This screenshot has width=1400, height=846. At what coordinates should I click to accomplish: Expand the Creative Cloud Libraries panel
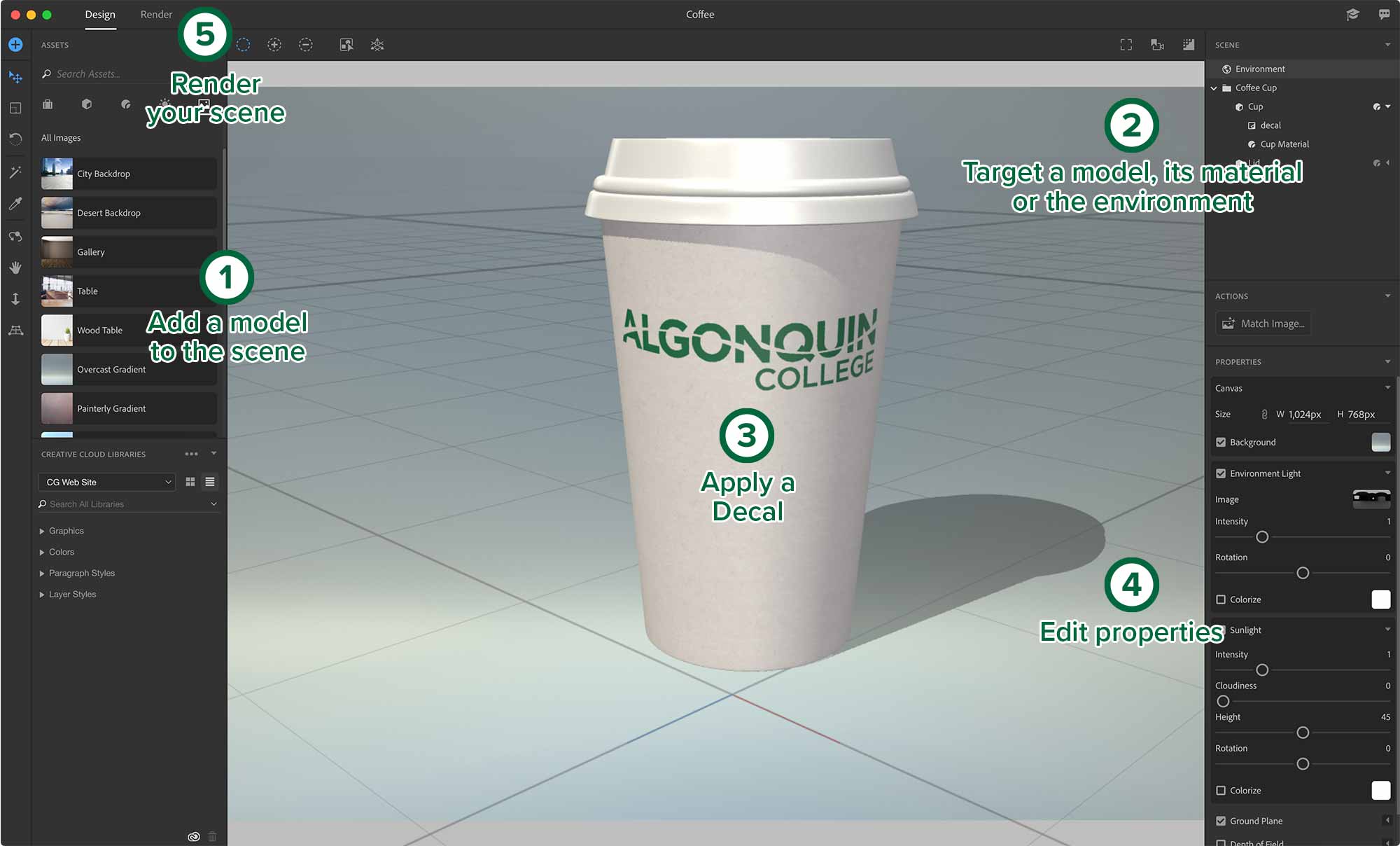point(213,454)
